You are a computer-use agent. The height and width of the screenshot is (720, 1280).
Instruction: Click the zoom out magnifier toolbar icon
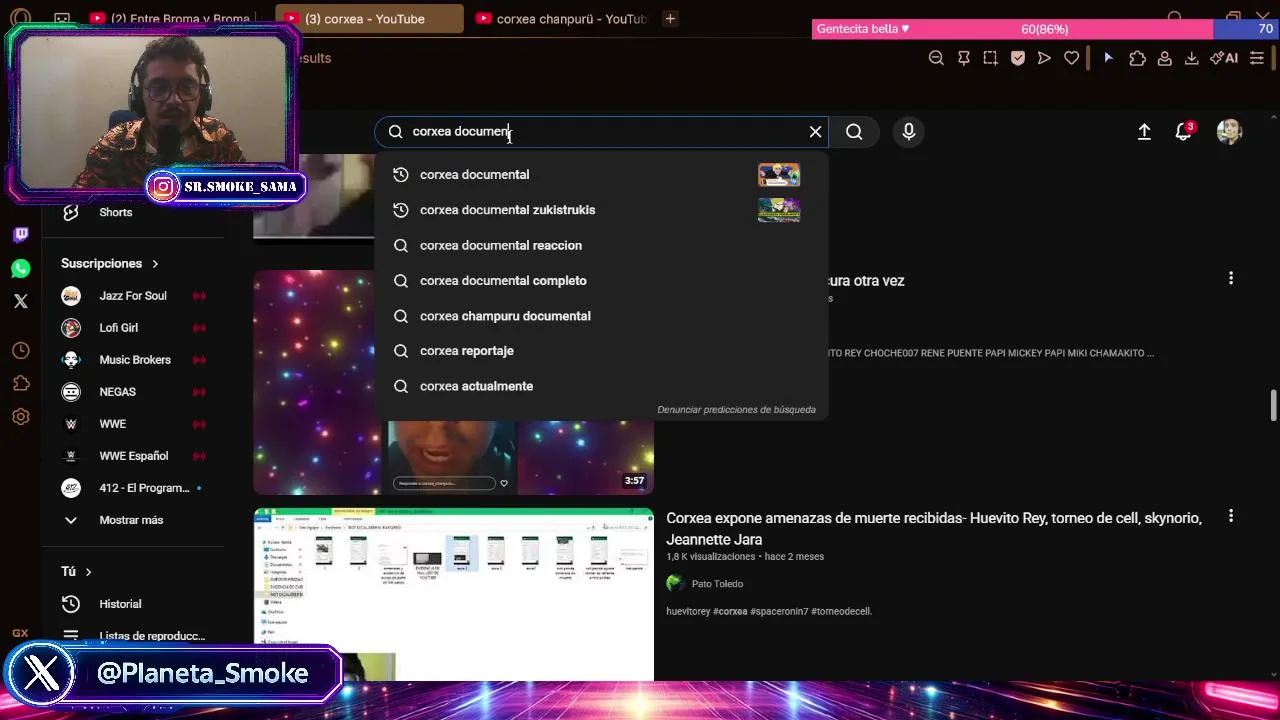936,58
